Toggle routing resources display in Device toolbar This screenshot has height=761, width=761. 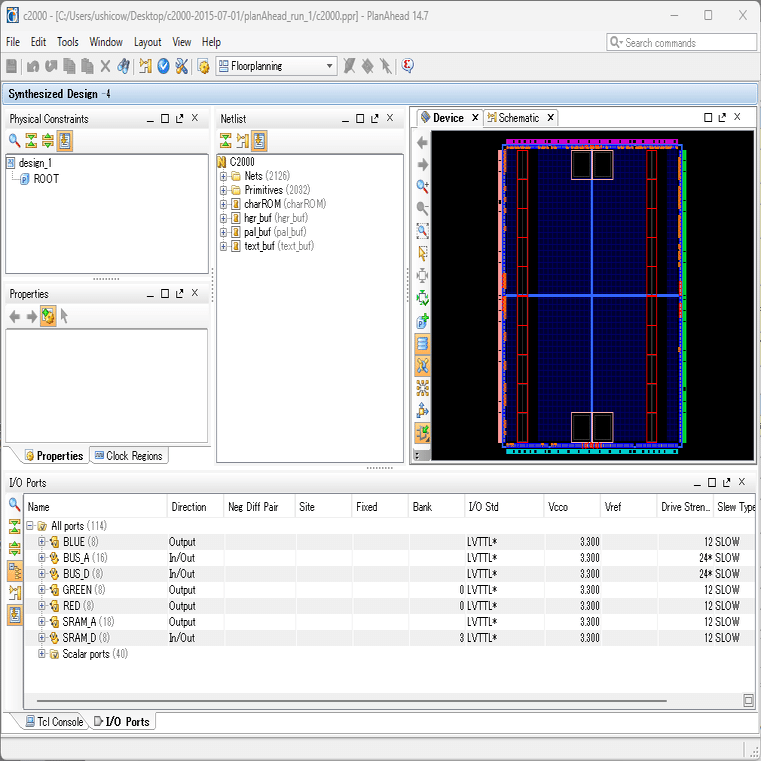point(422,365)
